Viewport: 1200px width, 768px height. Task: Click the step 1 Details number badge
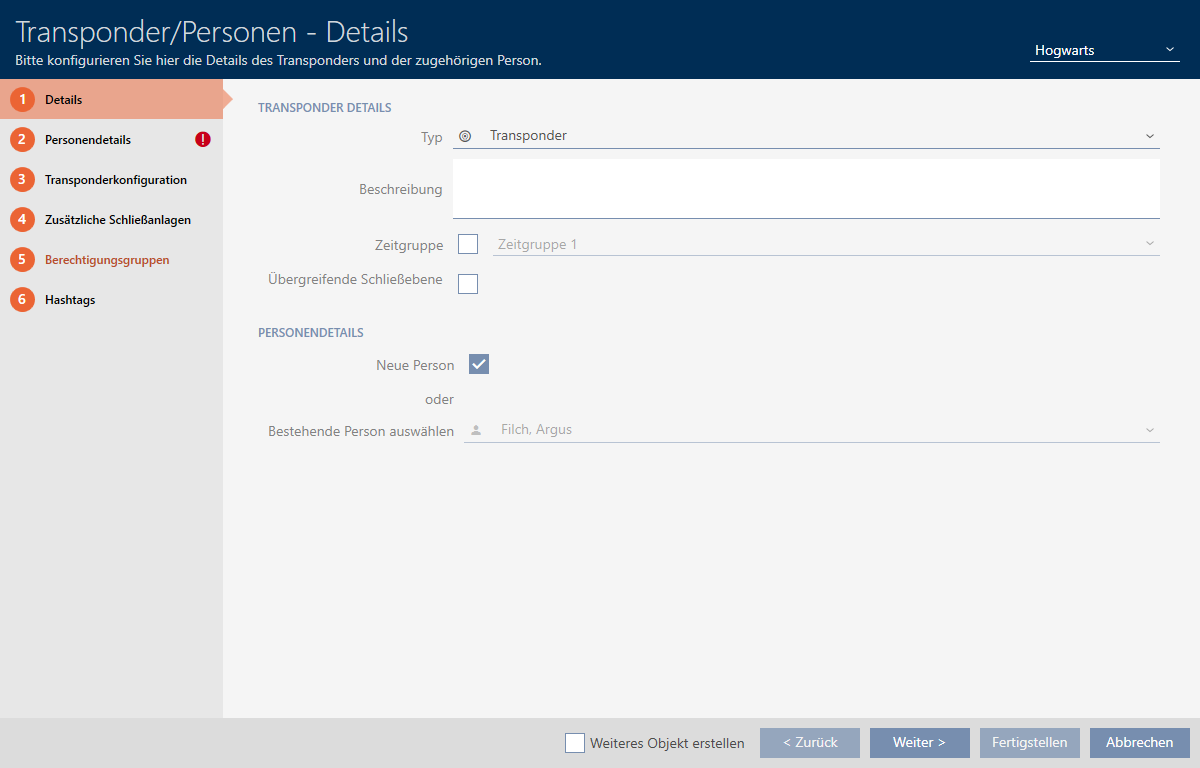(x=22, y=100)
